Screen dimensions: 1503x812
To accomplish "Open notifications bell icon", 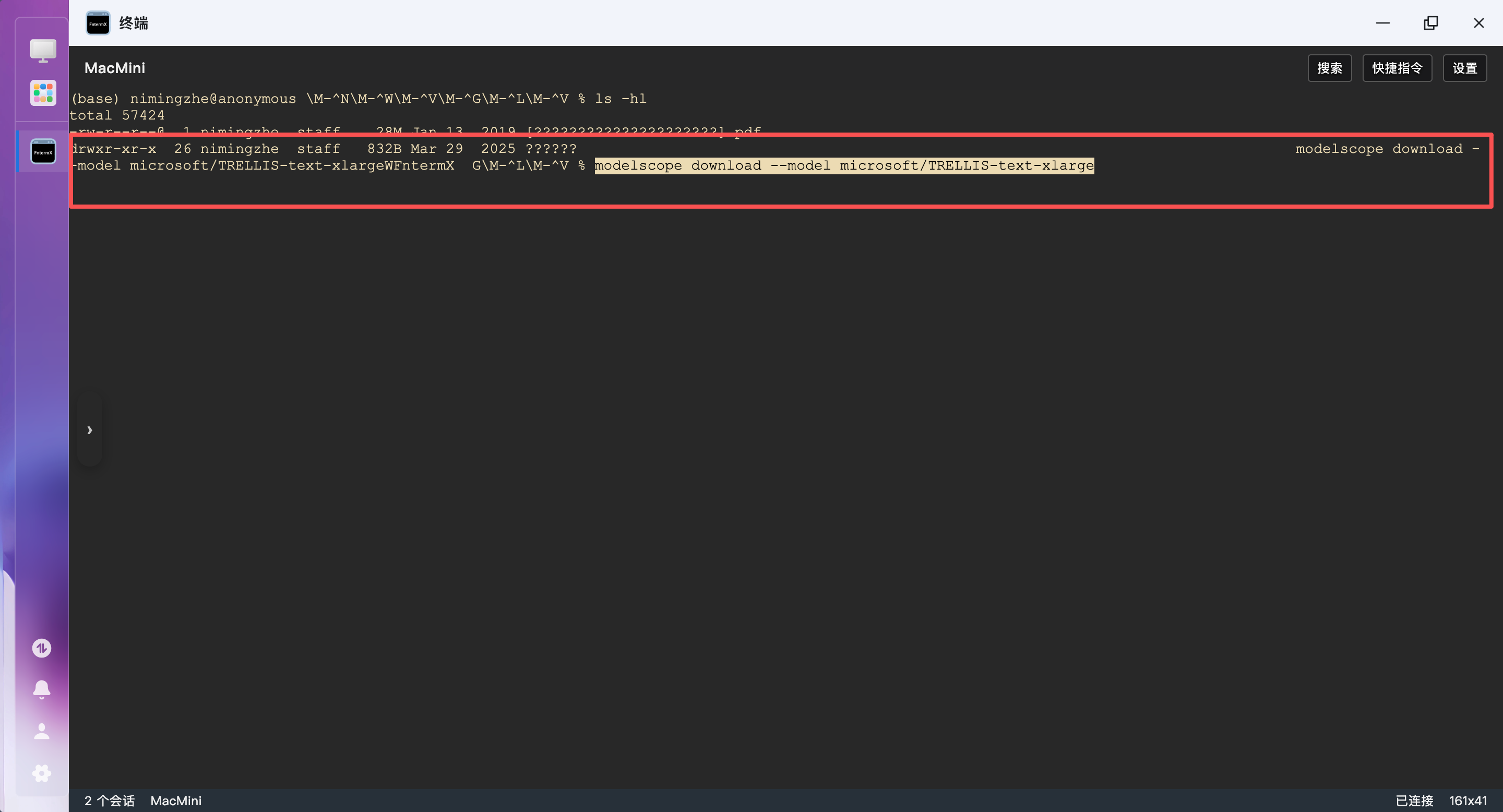I will coord(41,689).
